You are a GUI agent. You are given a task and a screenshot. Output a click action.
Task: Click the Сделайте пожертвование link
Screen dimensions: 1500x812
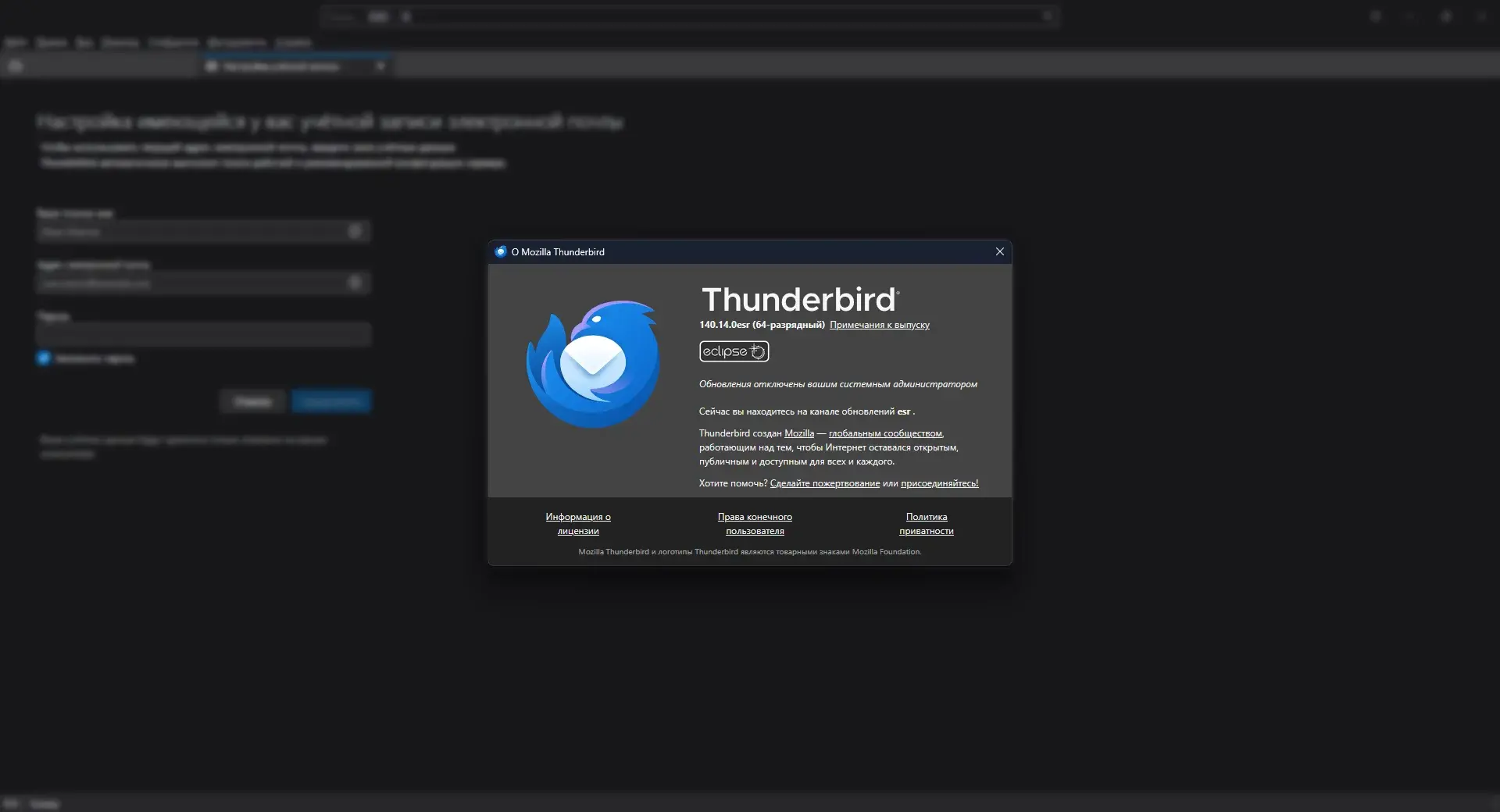click(x=825, y=483)
